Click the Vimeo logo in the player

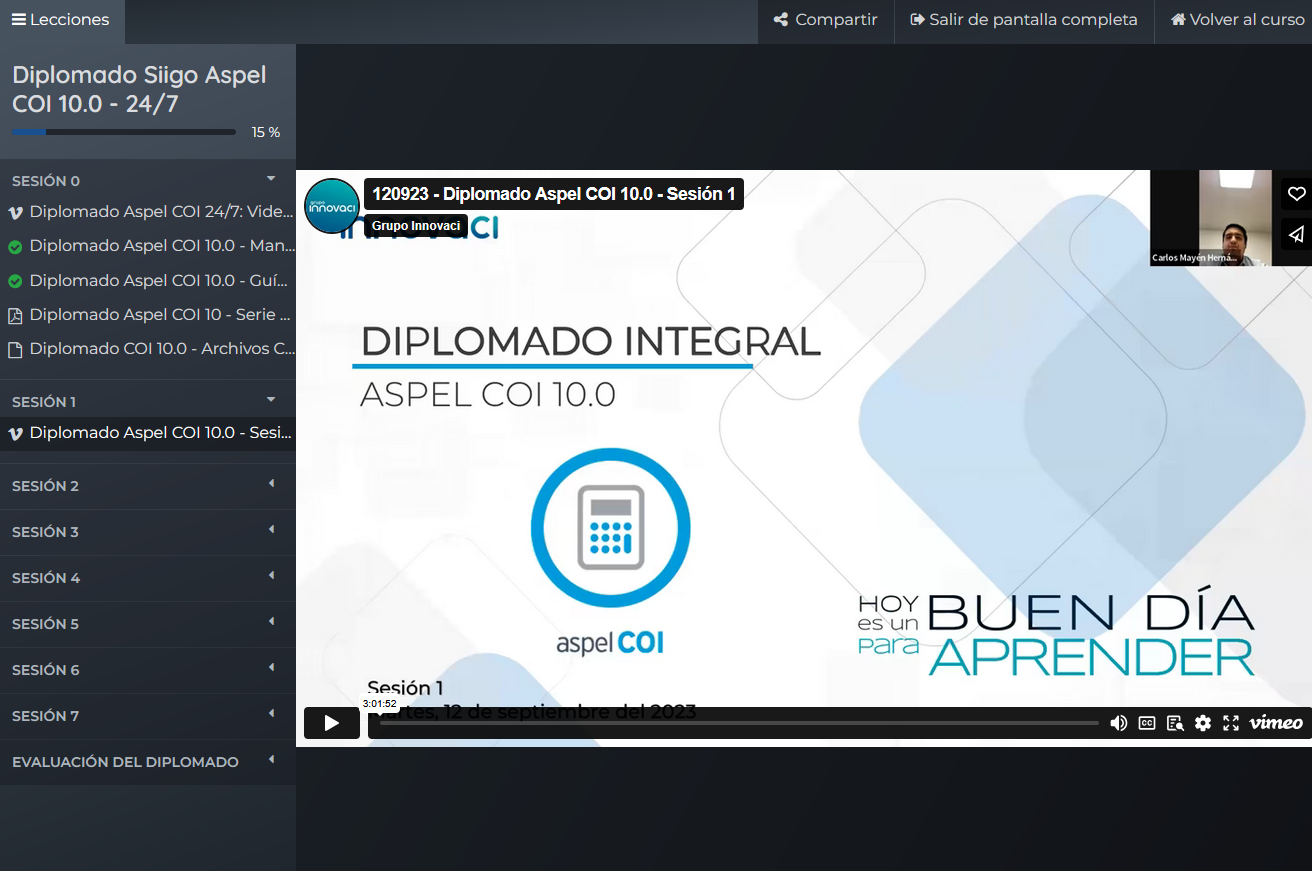tap(1276, 723)
